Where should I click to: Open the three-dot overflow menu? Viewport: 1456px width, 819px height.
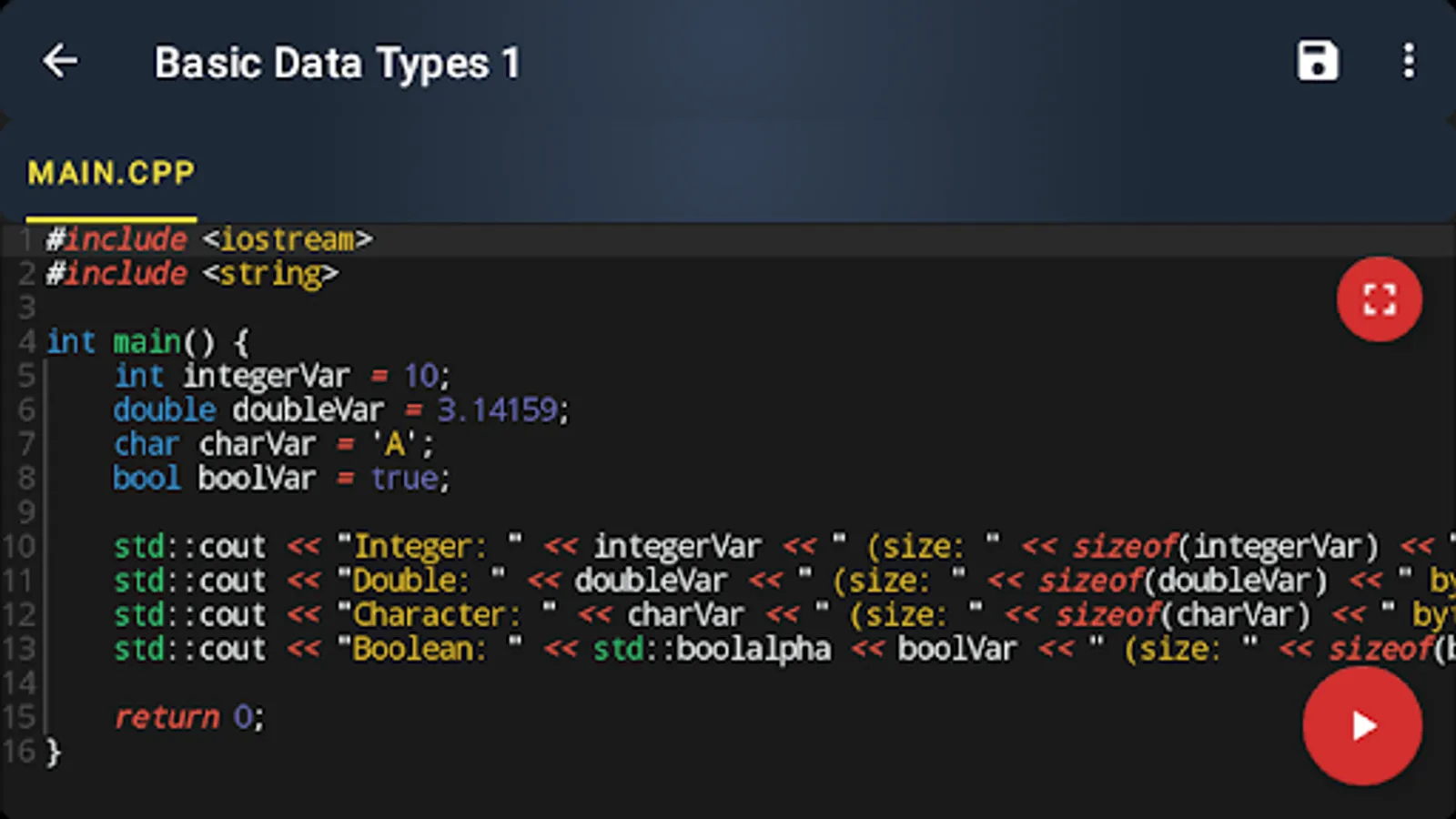point(1409,62)
